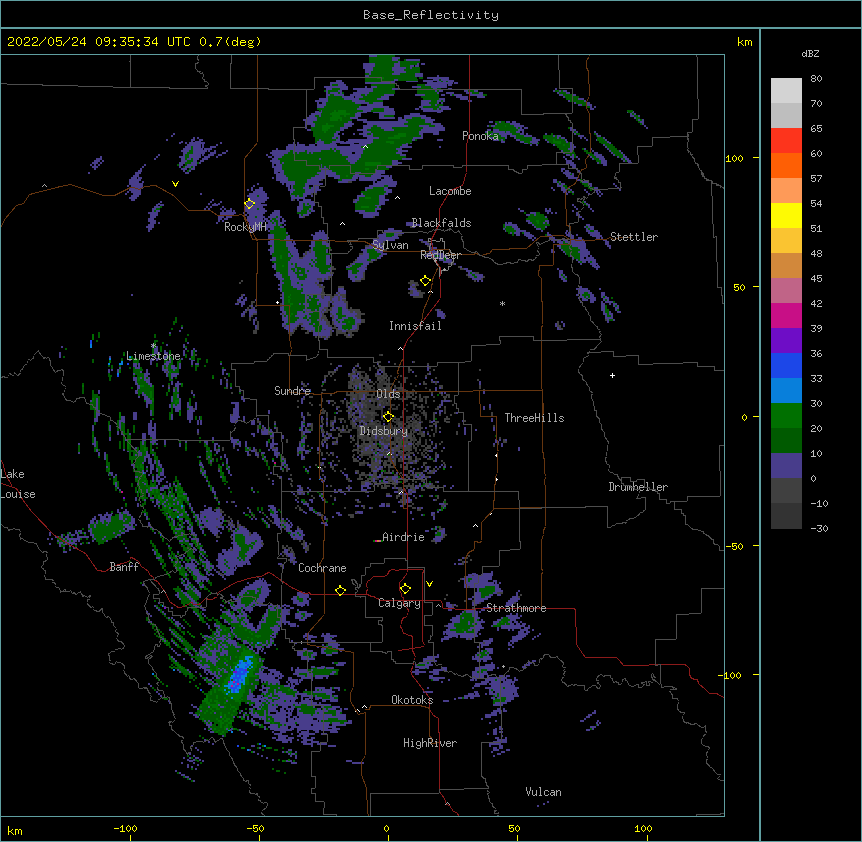Pick the bright green 20-30 dBZ legend swatch
Viewport: 862px width, 842px height.
786,416
